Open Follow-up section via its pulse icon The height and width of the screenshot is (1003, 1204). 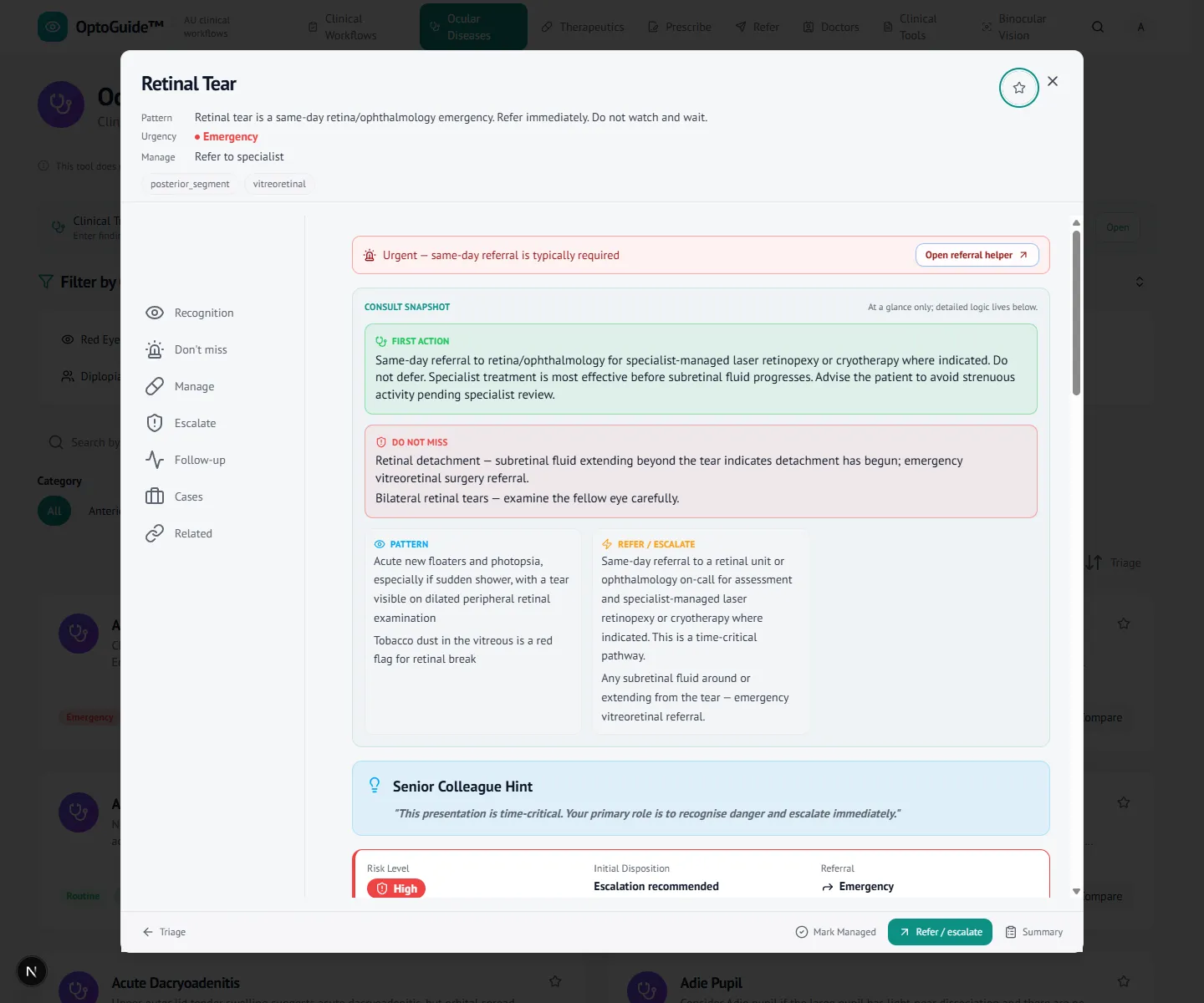(x=155, y=460)
